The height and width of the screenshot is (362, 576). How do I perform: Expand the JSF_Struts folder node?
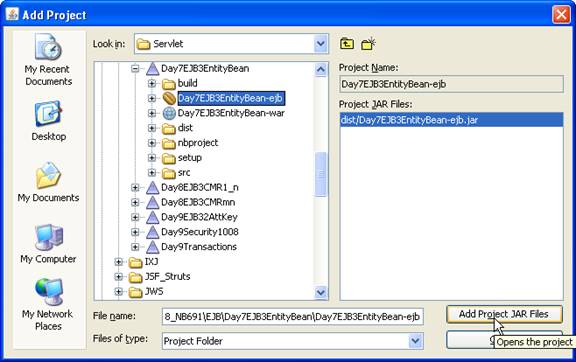coord(118,276)
